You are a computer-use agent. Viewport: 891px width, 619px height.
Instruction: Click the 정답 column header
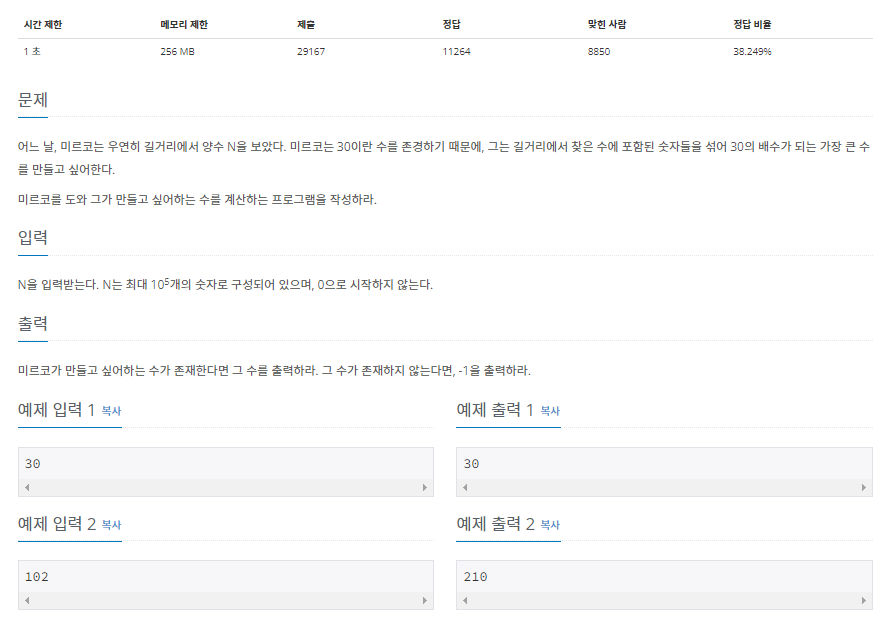451,24
